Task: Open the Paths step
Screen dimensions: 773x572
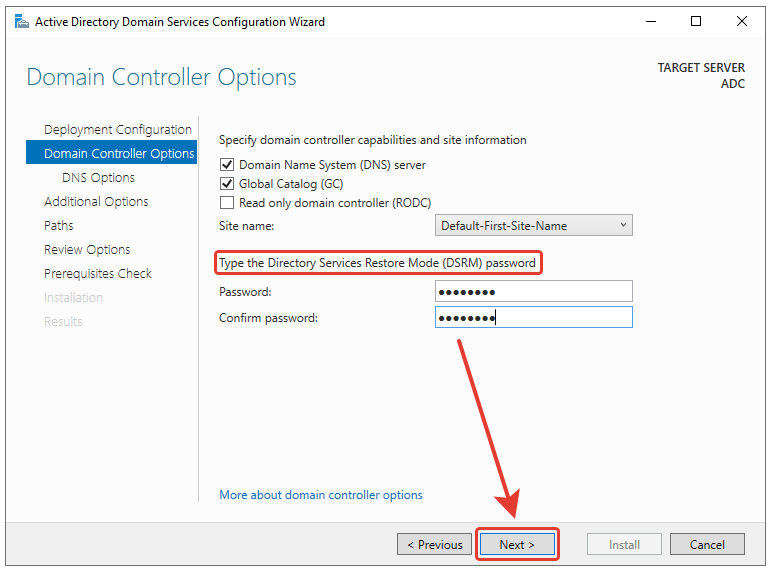Action: tap(59, 226)
